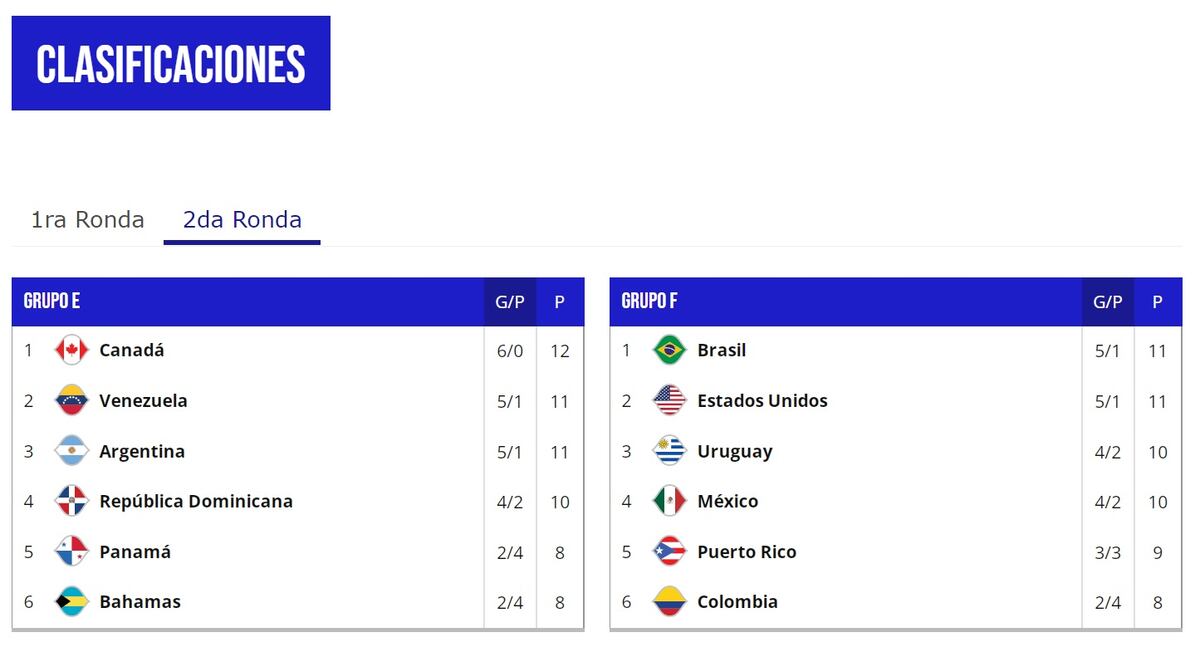Click the Clasificaciones heading banner

pyautogui.click(x=171, y=63)
